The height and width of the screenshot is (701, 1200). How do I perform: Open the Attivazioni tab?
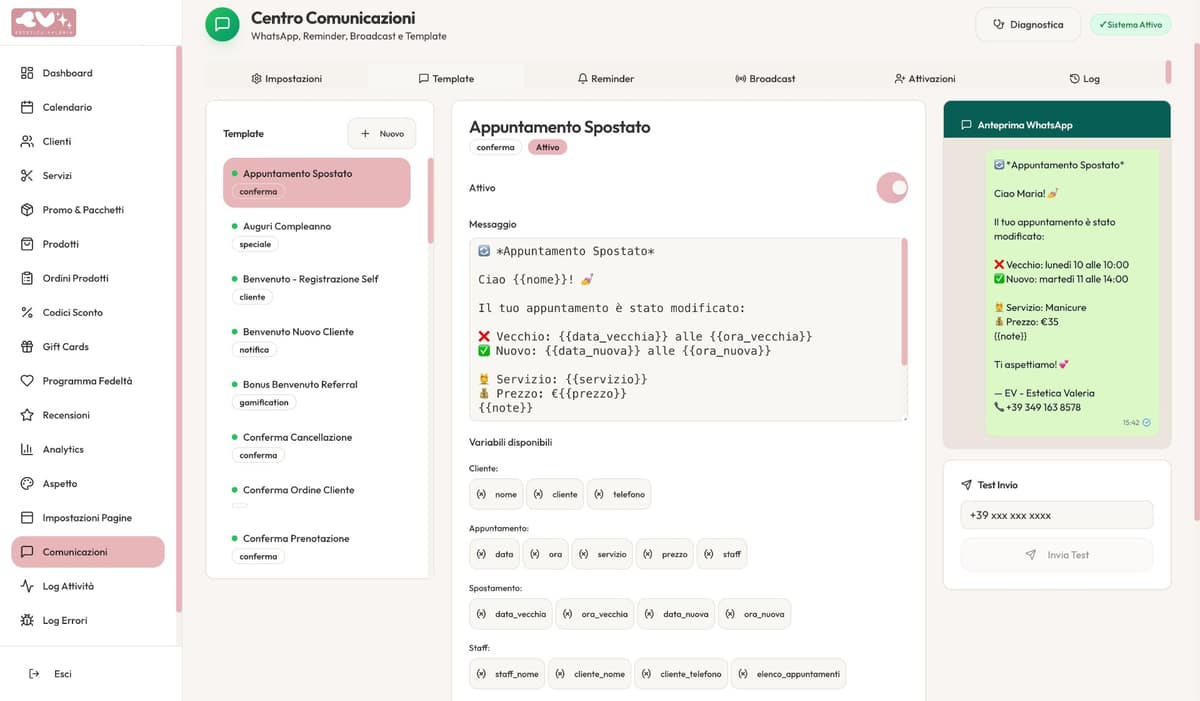pyautogui.click(x=925, y=78)
